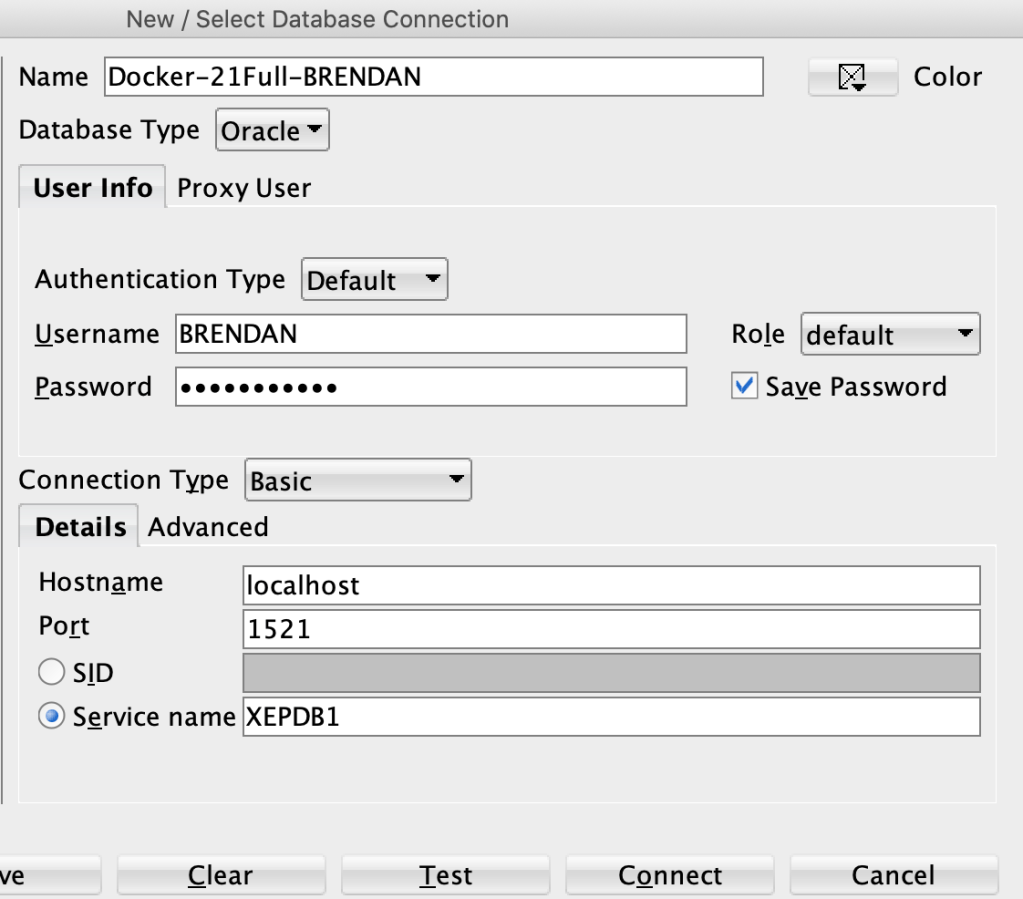
Task: Expand the Role dropdown
Action: coord(890,336)
